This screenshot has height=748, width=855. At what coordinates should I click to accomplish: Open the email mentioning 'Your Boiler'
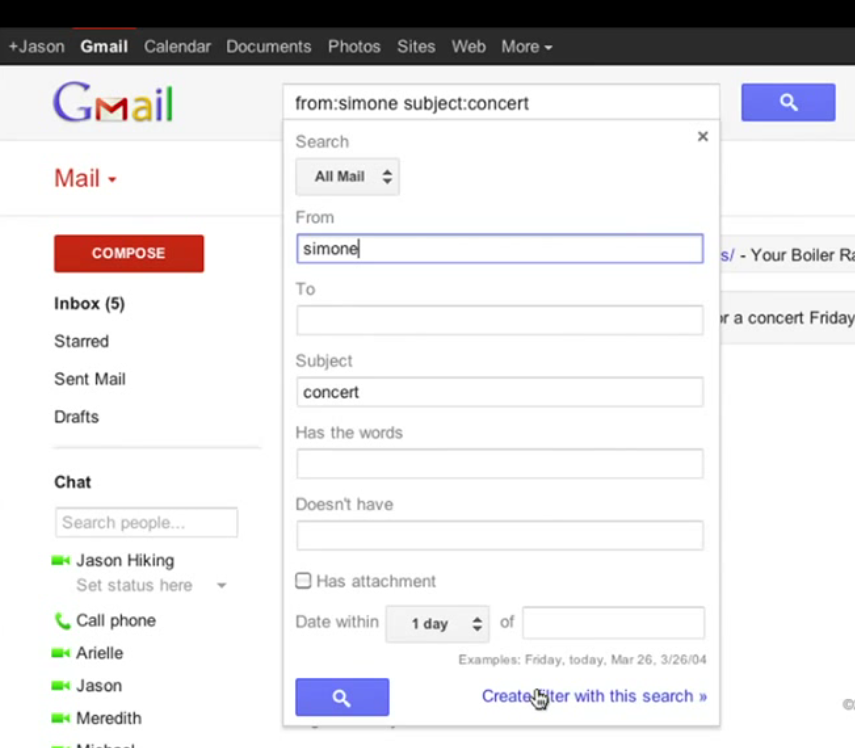tap(787, 255)
